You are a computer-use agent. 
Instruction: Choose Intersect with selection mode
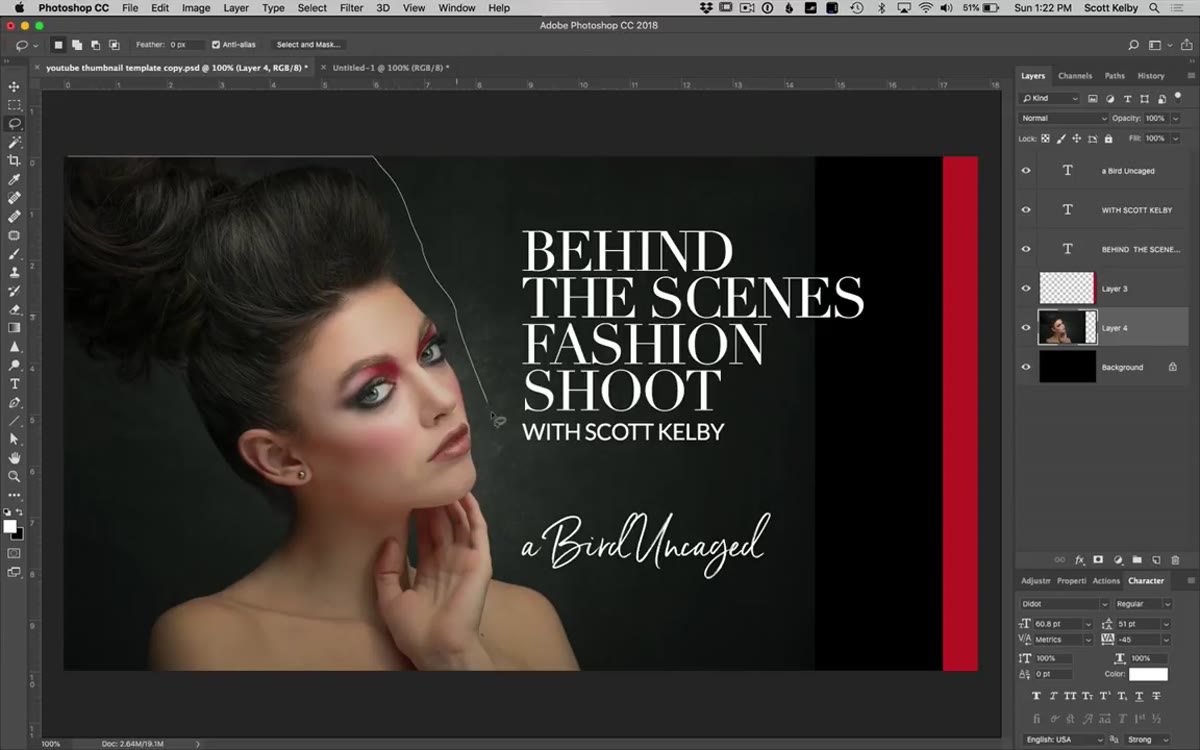tap(114, 45)
